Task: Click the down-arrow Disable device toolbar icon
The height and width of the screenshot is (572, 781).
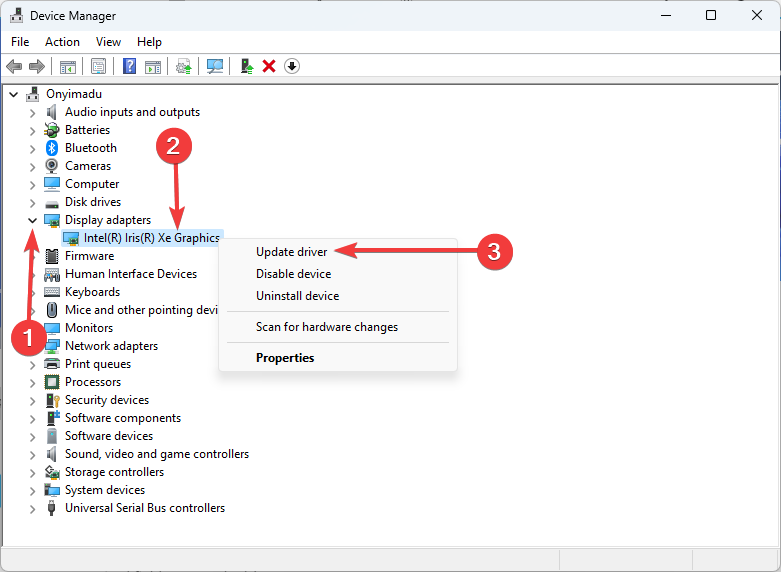Action: 292,66
